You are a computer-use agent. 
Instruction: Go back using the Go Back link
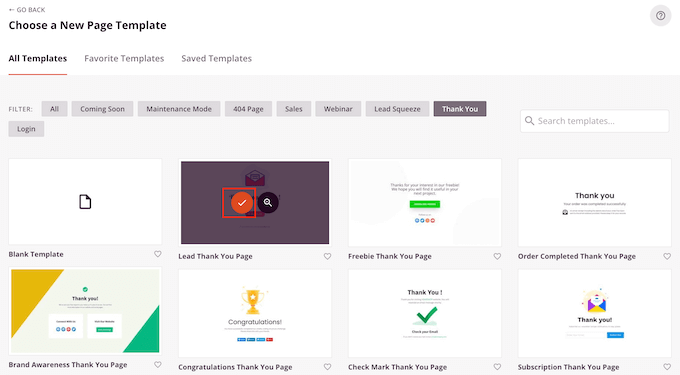coord(27,10)
